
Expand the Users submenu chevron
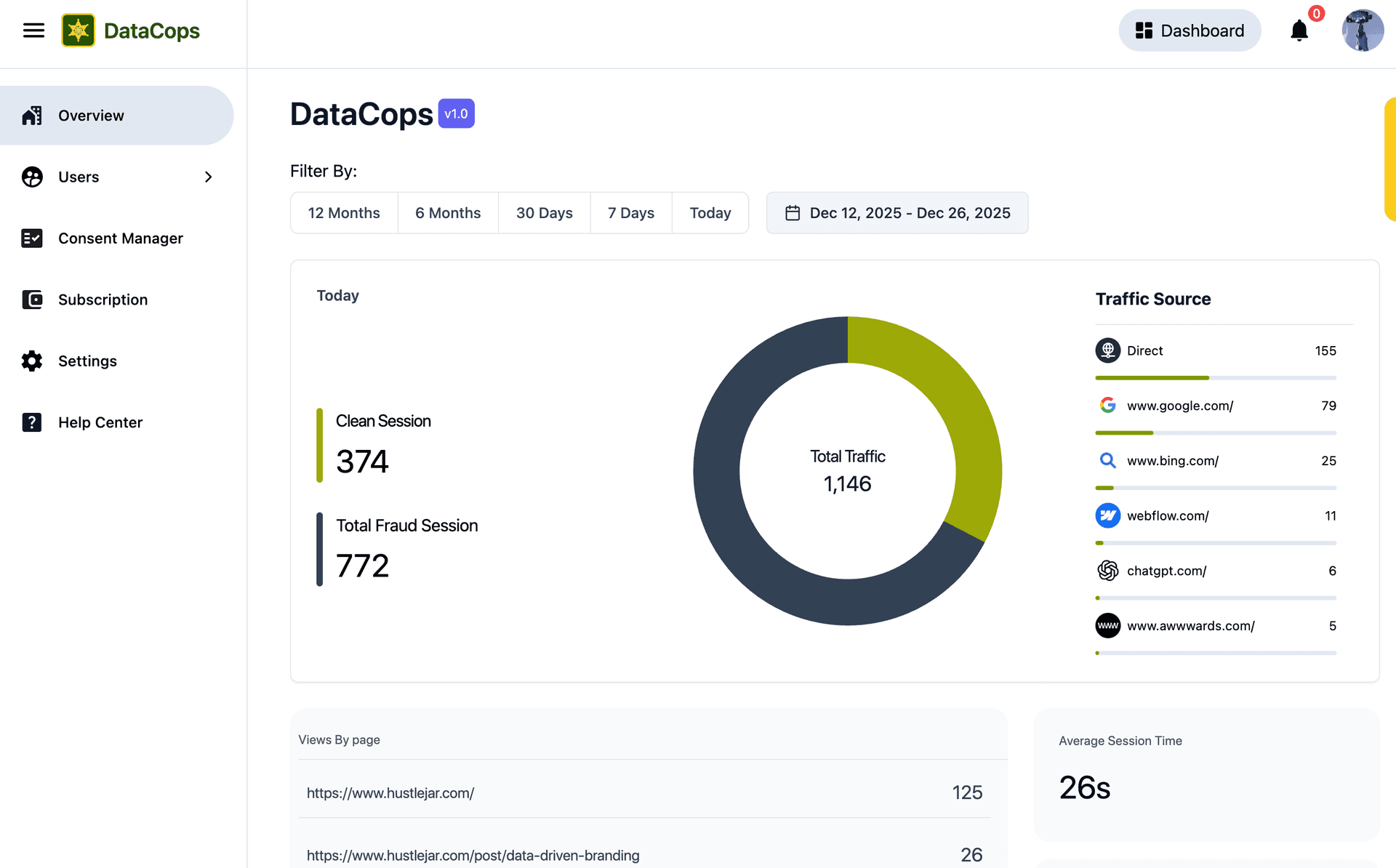208,177
